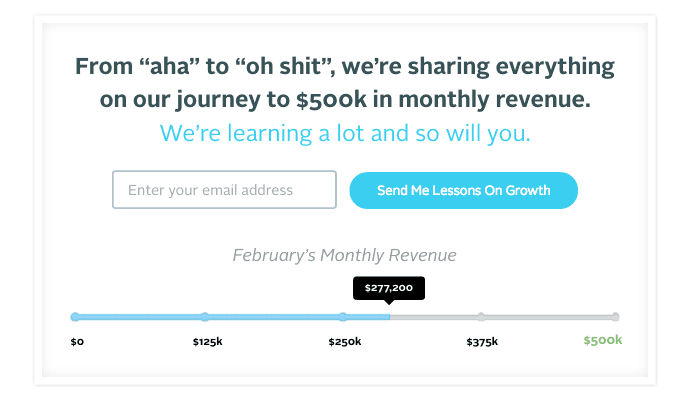Click the gray unfilled section between $375k and $500k

pos(548,317)
